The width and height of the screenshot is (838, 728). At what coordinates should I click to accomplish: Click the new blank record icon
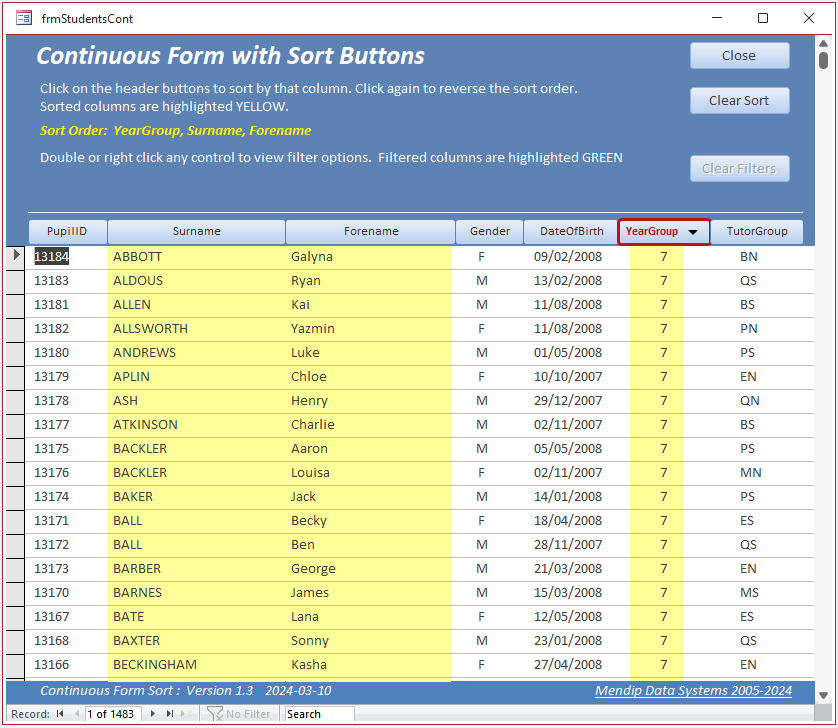coord(187,714)
